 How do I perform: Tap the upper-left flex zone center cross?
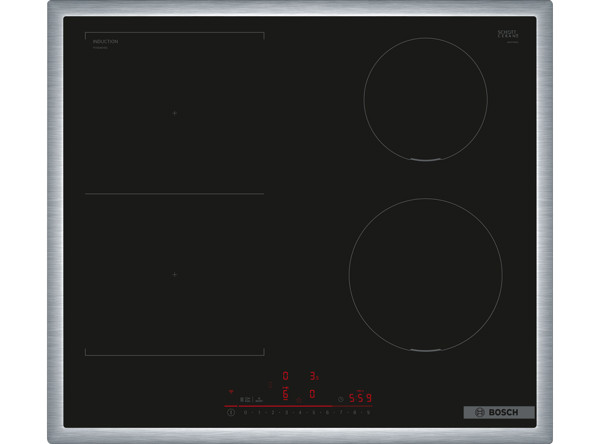tap(174, 113)
